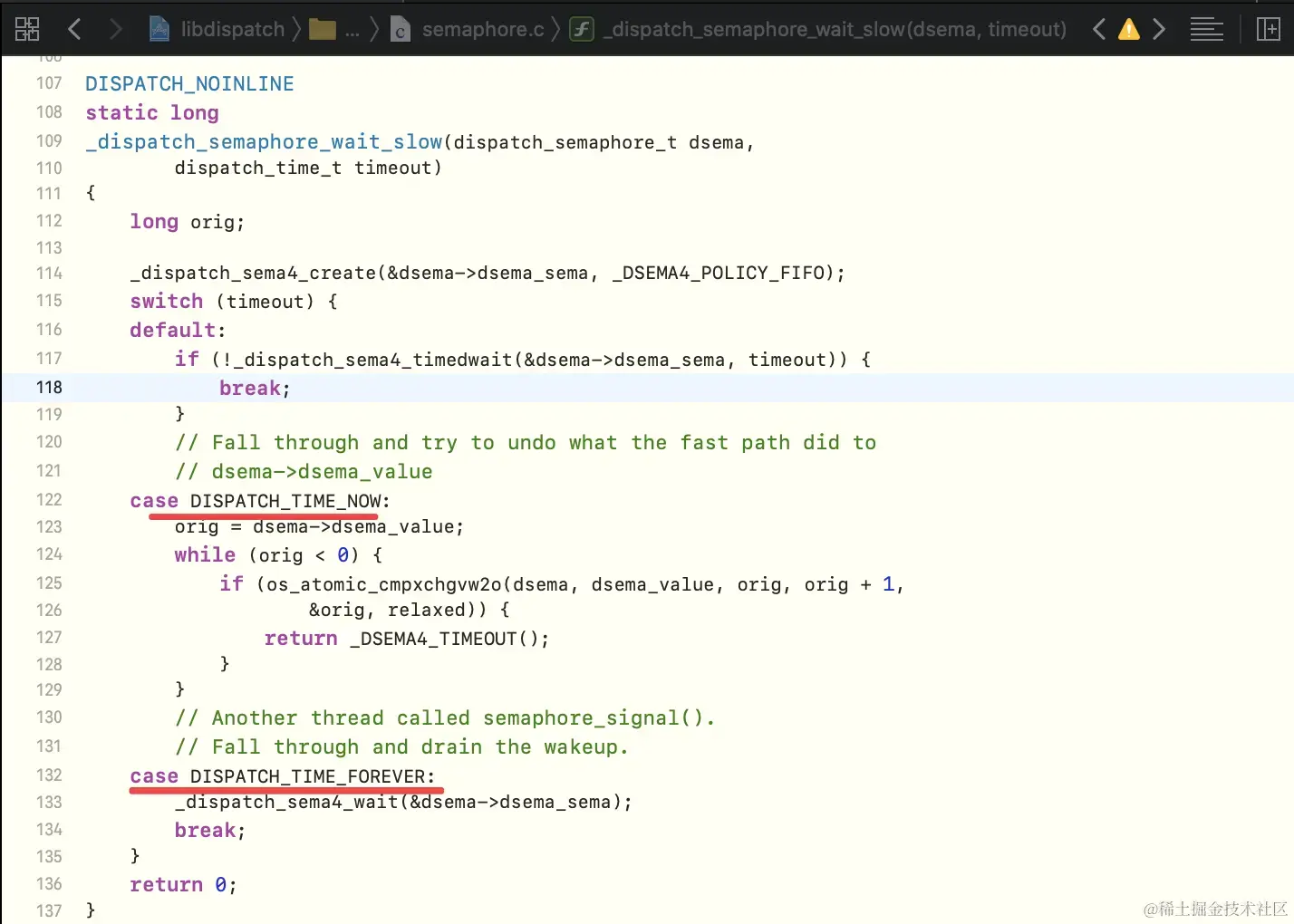Open the semaphore.c file breadcrumb
1294x924 pixels.
click(x=468, y=29)
